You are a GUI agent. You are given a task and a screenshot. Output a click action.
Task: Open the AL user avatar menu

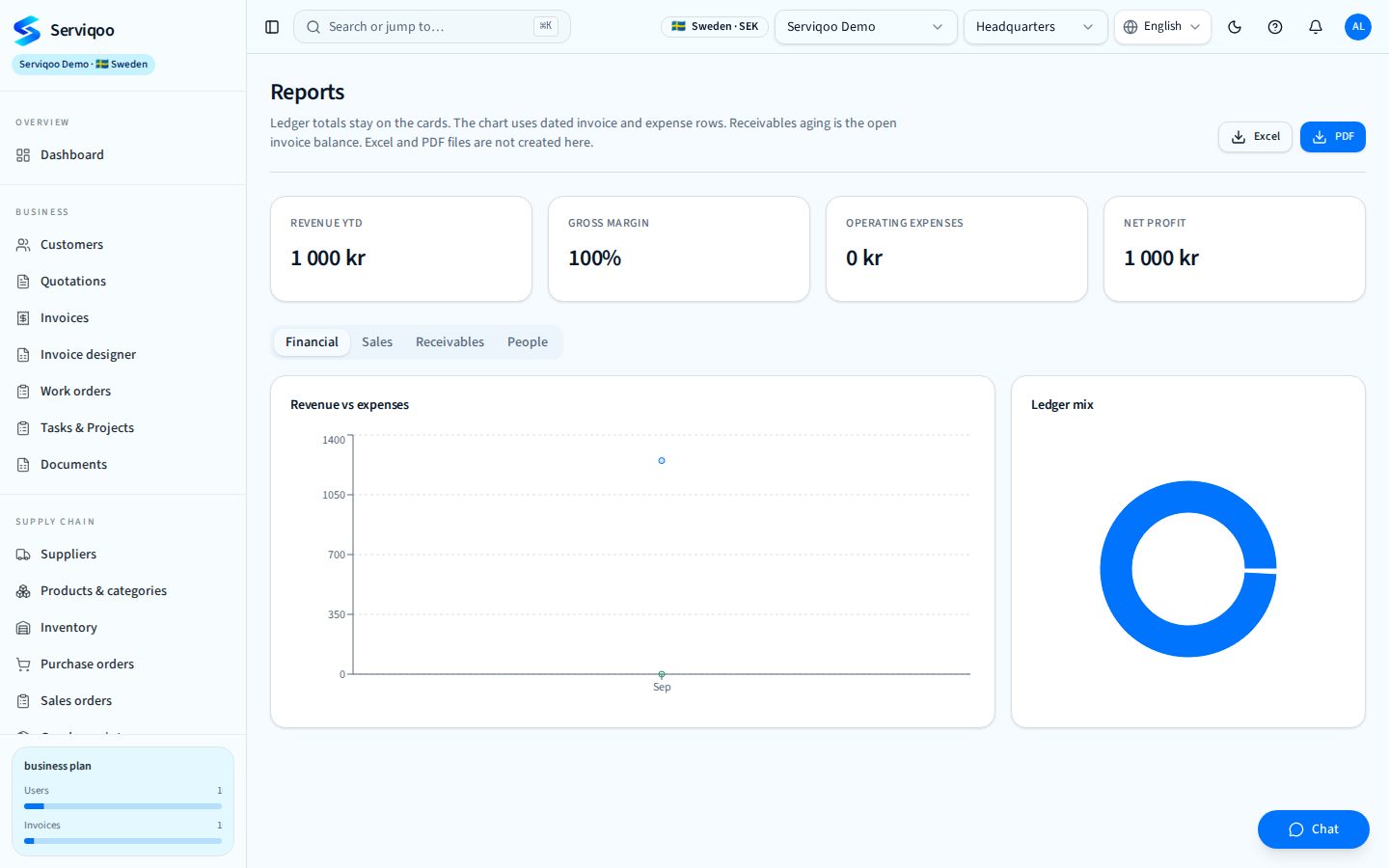1358,27
